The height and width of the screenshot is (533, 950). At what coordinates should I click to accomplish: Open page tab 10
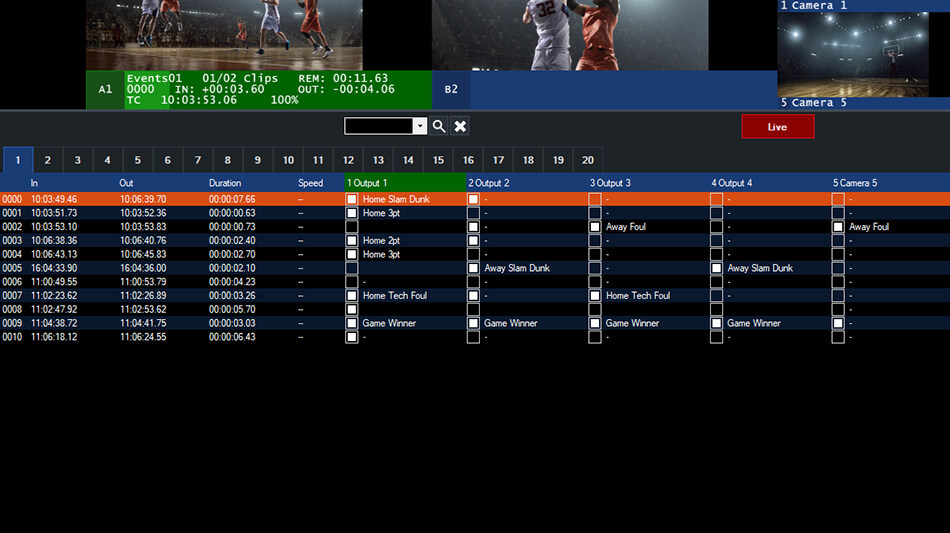288,160
